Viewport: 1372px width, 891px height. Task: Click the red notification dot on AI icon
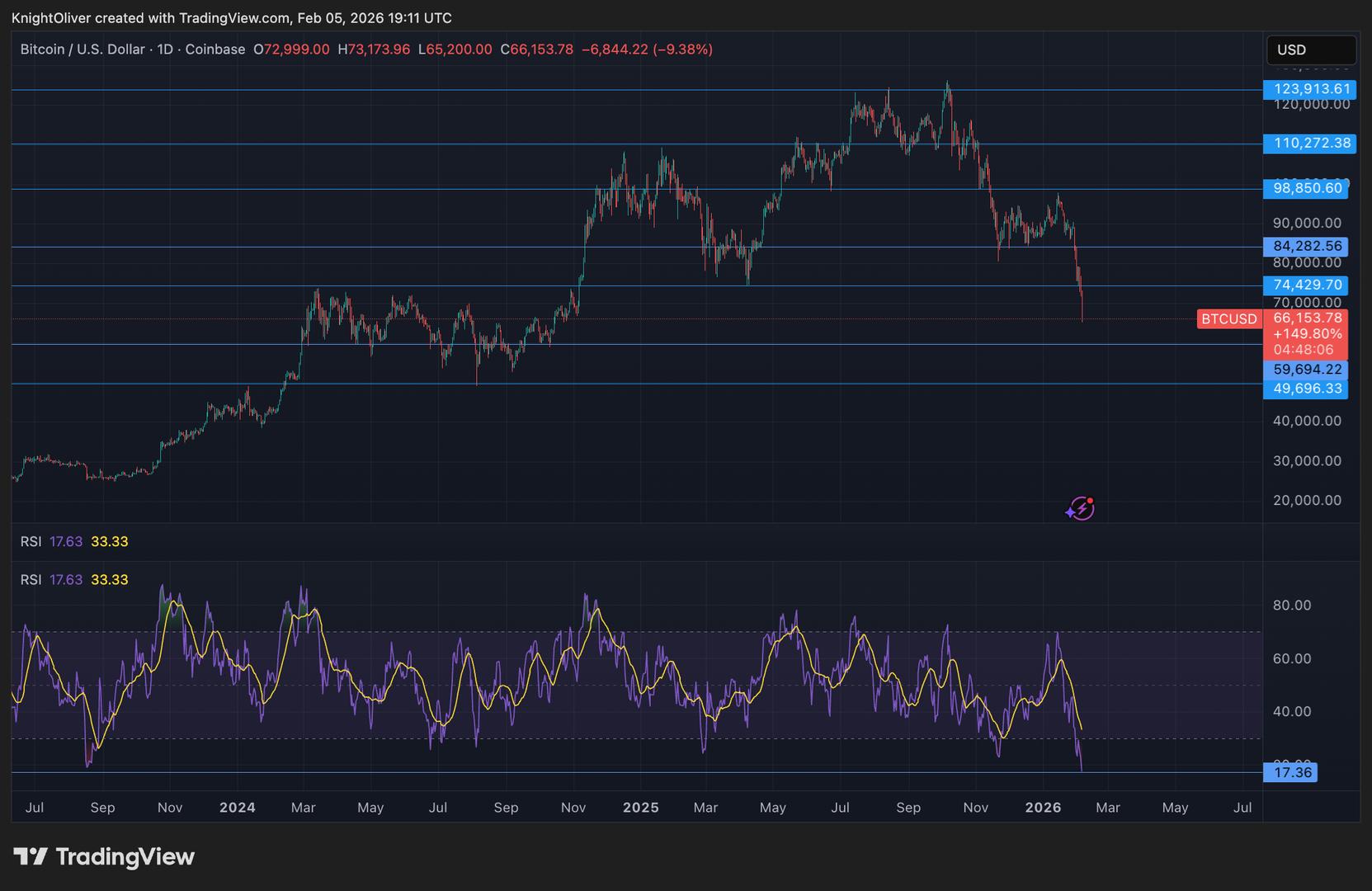pos(1090,498)
